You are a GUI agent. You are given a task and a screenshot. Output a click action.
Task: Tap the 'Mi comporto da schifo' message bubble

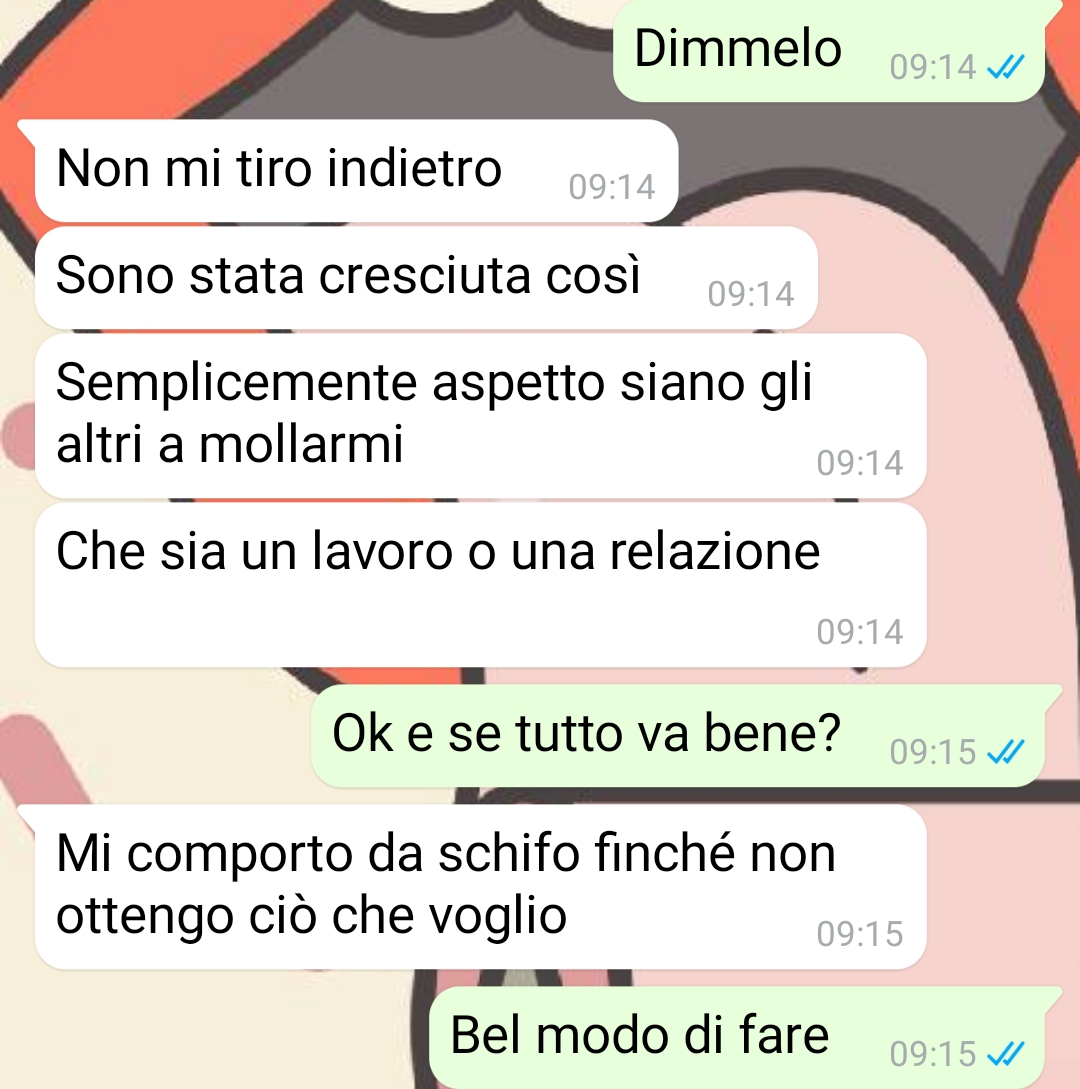click(x=481, y=886)
